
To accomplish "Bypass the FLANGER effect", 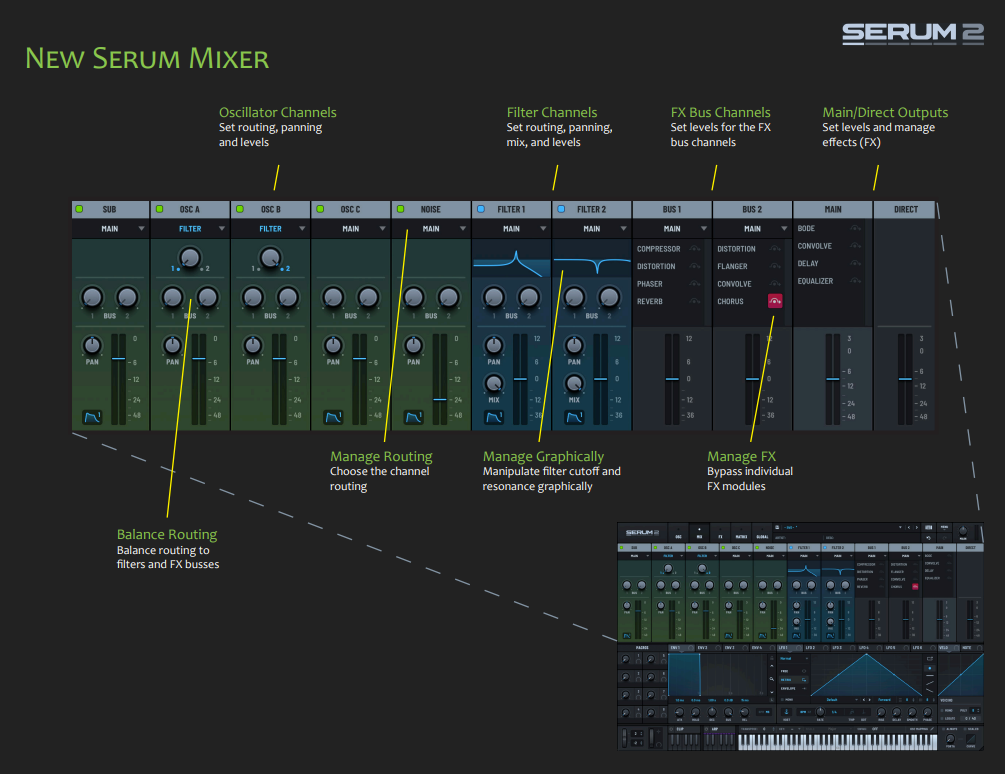I will click(775, 266).
